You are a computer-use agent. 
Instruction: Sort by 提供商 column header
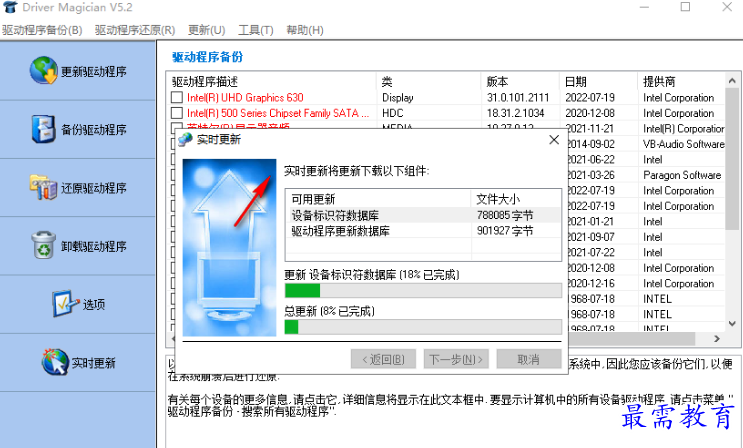click(x=681, y=82)
